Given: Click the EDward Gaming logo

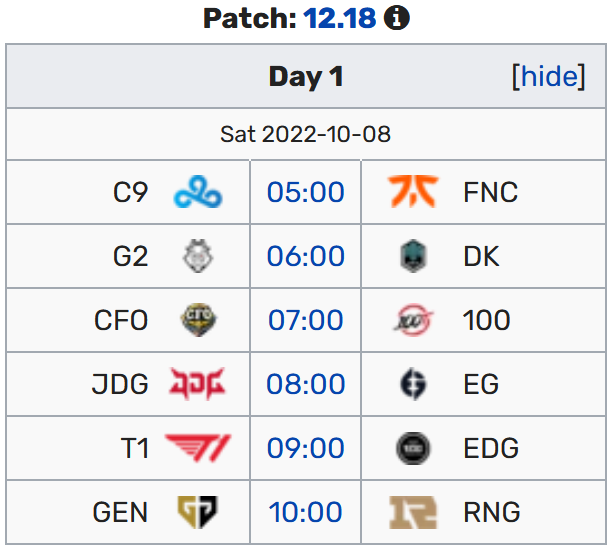Looking at the screenshot, I should [x=412, y=448].
